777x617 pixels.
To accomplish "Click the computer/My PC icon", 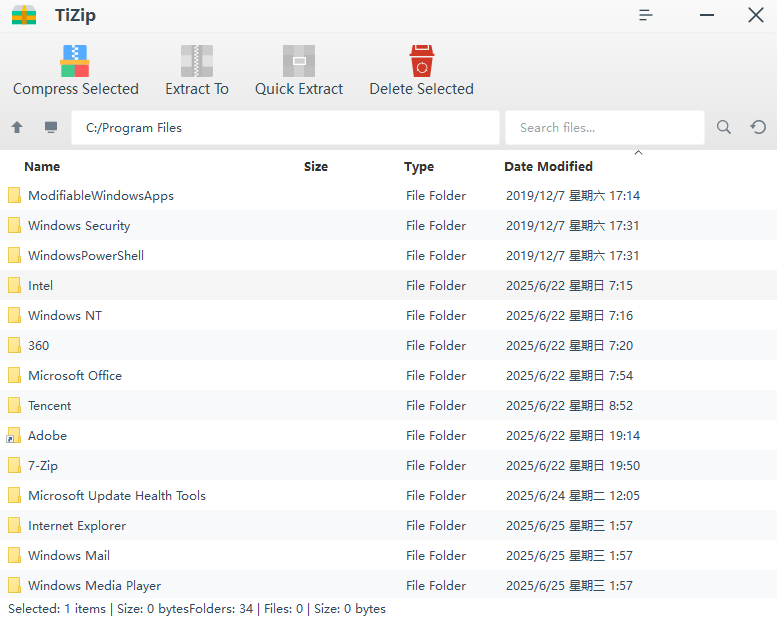I will point(51,127).
